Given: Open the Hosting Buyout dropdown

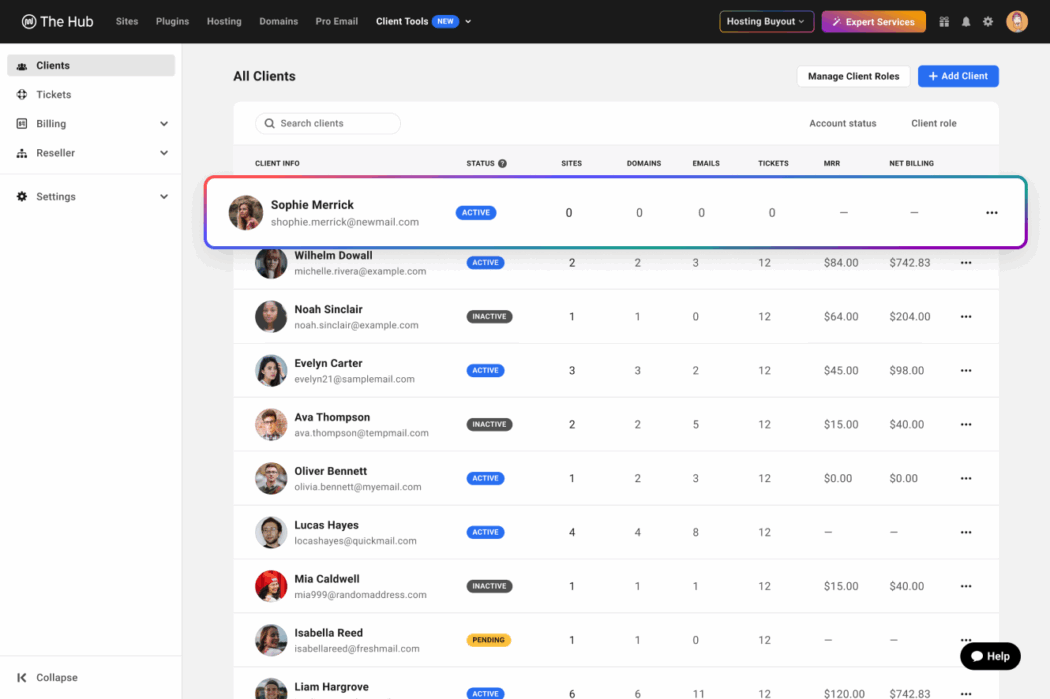Looking at the screenshot, I should (766, 20).
